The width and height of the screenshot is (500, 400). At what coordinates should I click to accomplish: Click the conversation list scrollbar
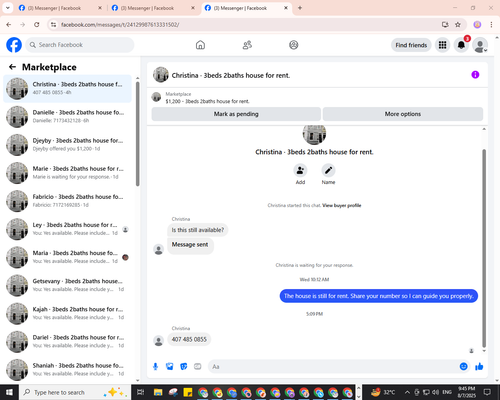(138, 133)
